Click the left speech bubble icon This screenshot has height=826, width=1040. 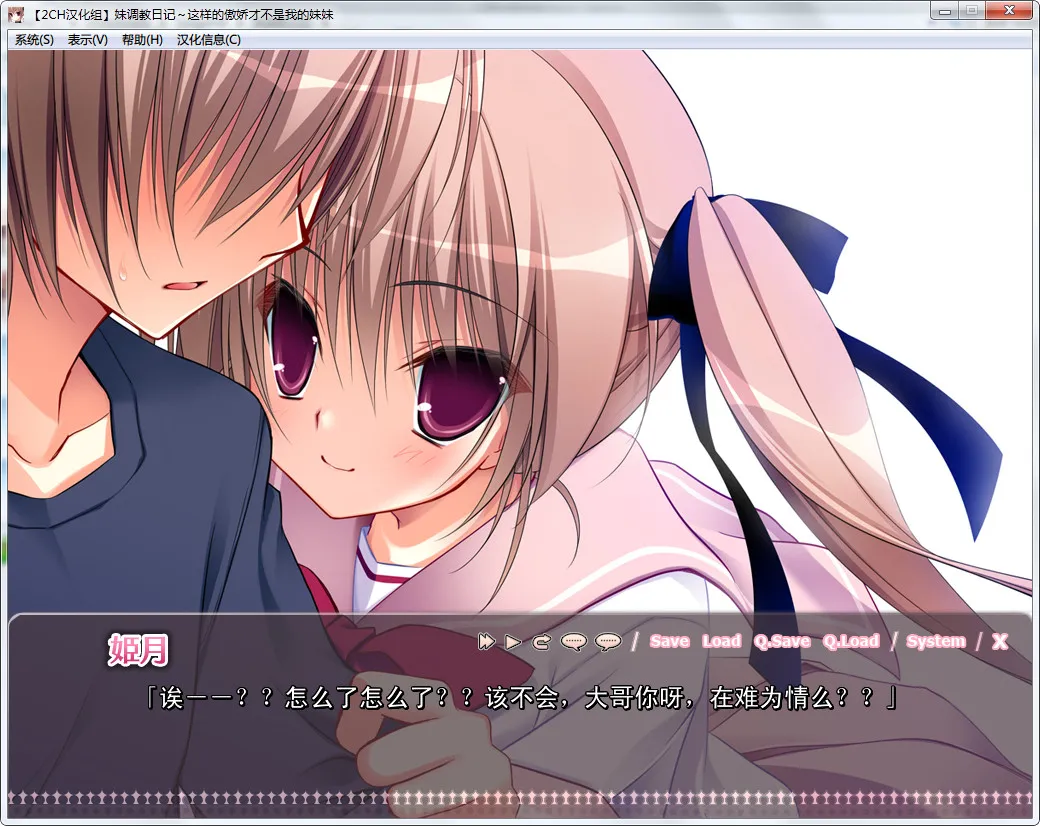point(574,642)
